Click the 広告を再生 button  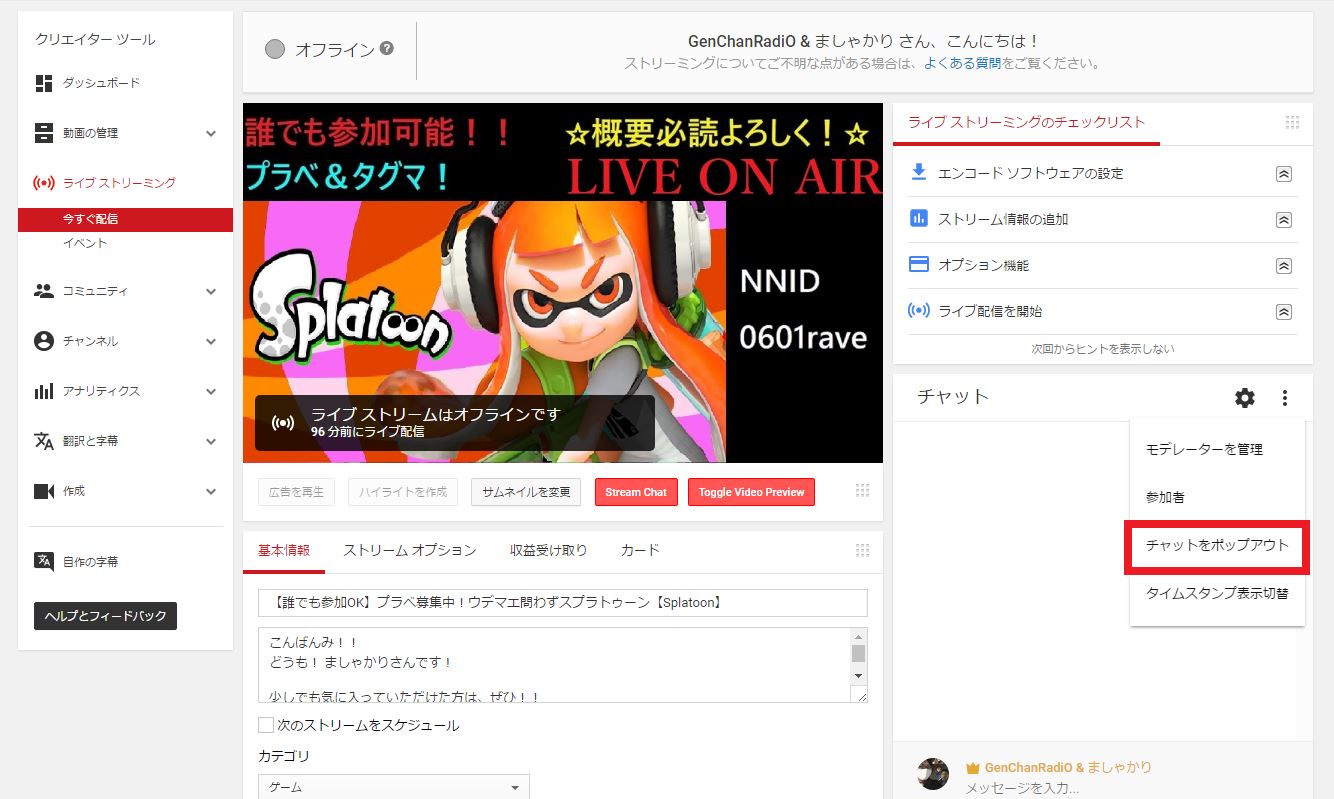[x=298, y=492]
